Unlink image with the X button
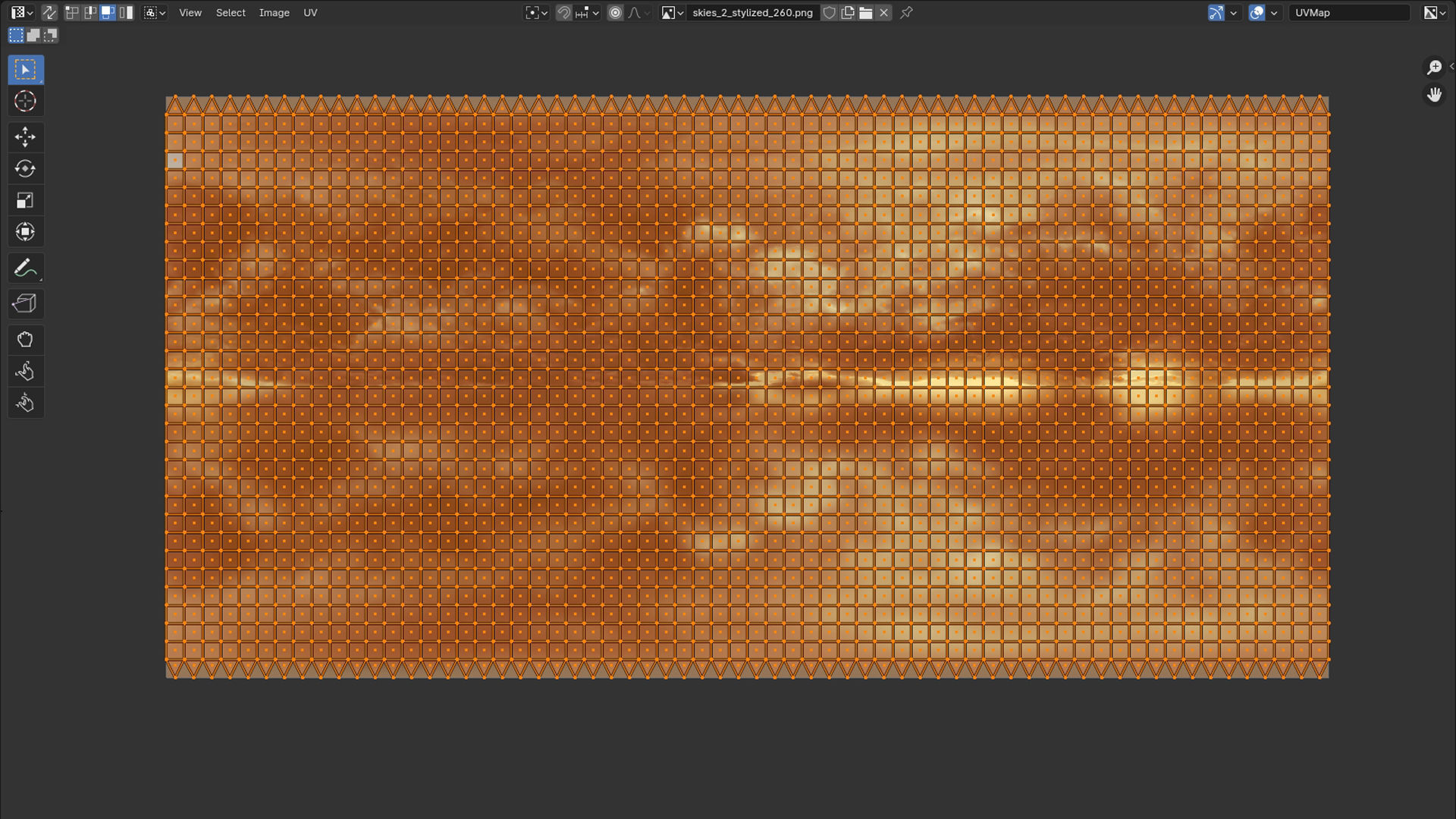The image size is (1456, 819). click(883, 12)
